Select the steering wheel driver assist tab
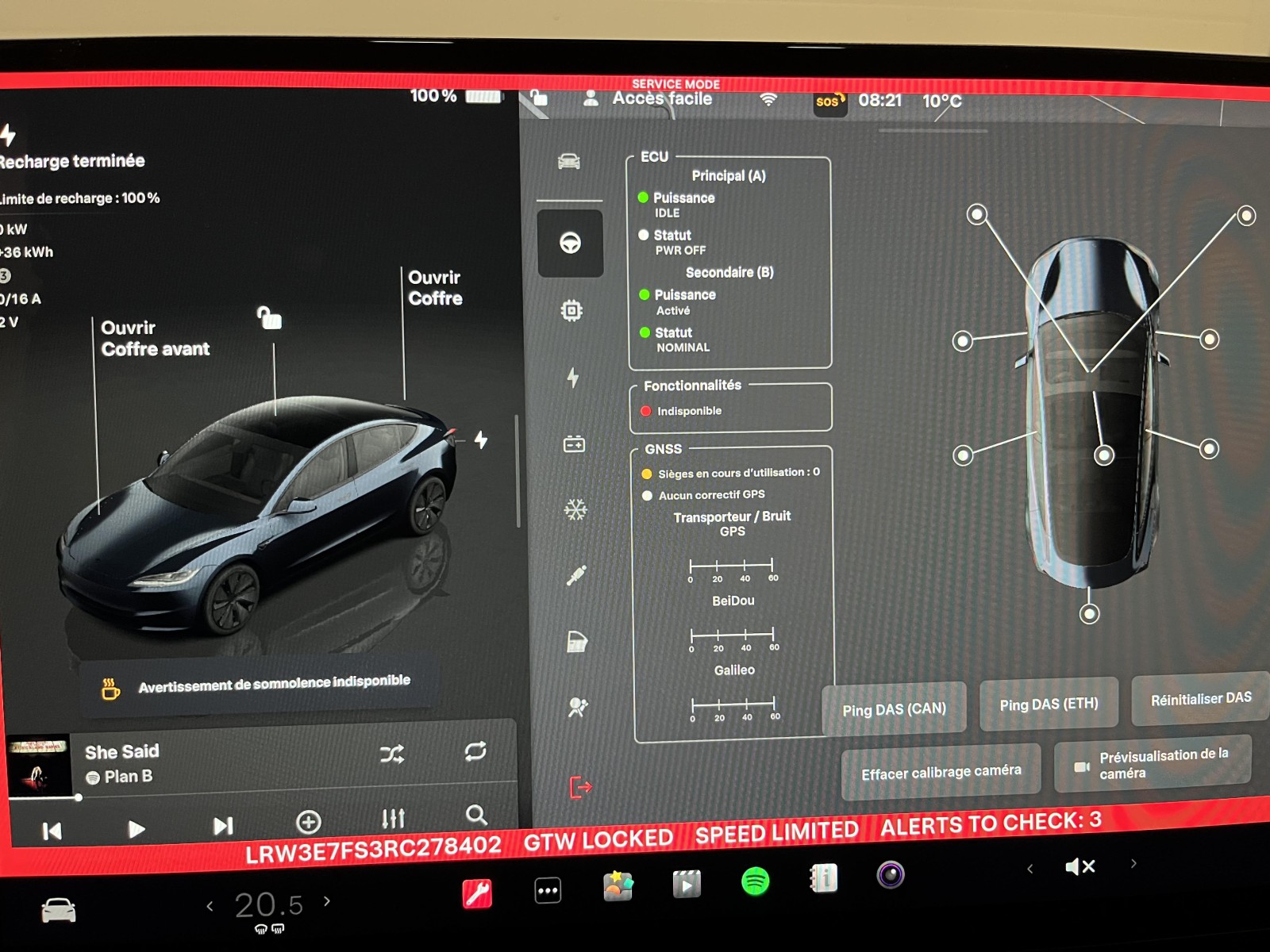Image resolution: width=1270 pixels, height=952 pixels. click(570, 243)
